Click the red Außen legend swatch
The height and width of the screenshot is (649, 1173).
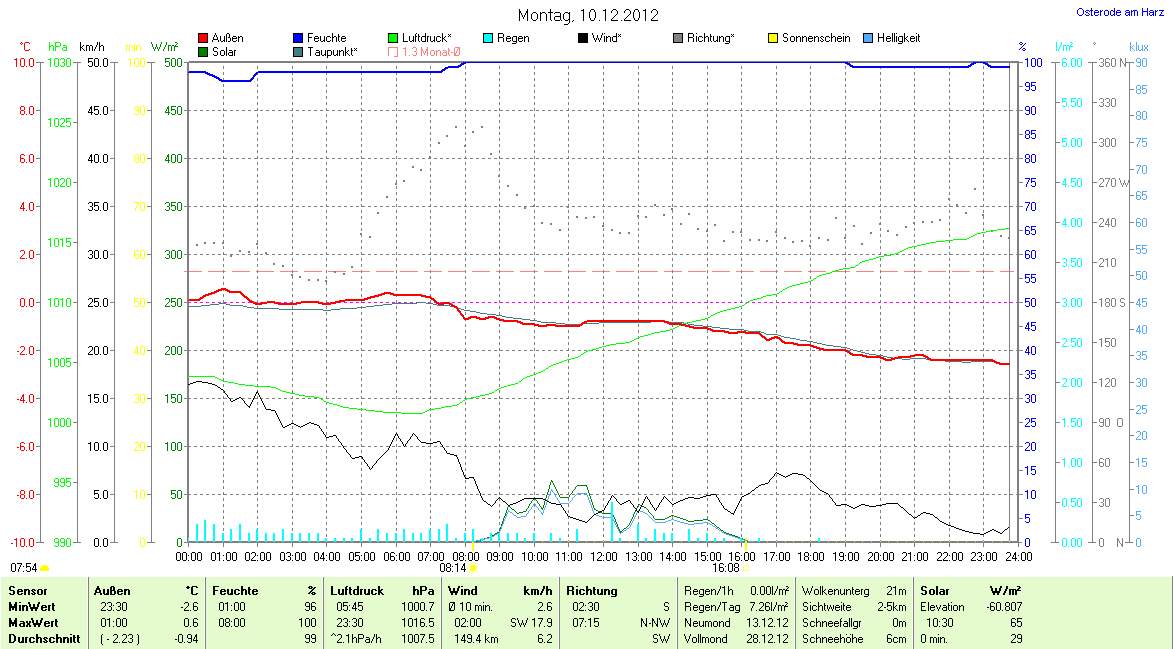(204, 38)
